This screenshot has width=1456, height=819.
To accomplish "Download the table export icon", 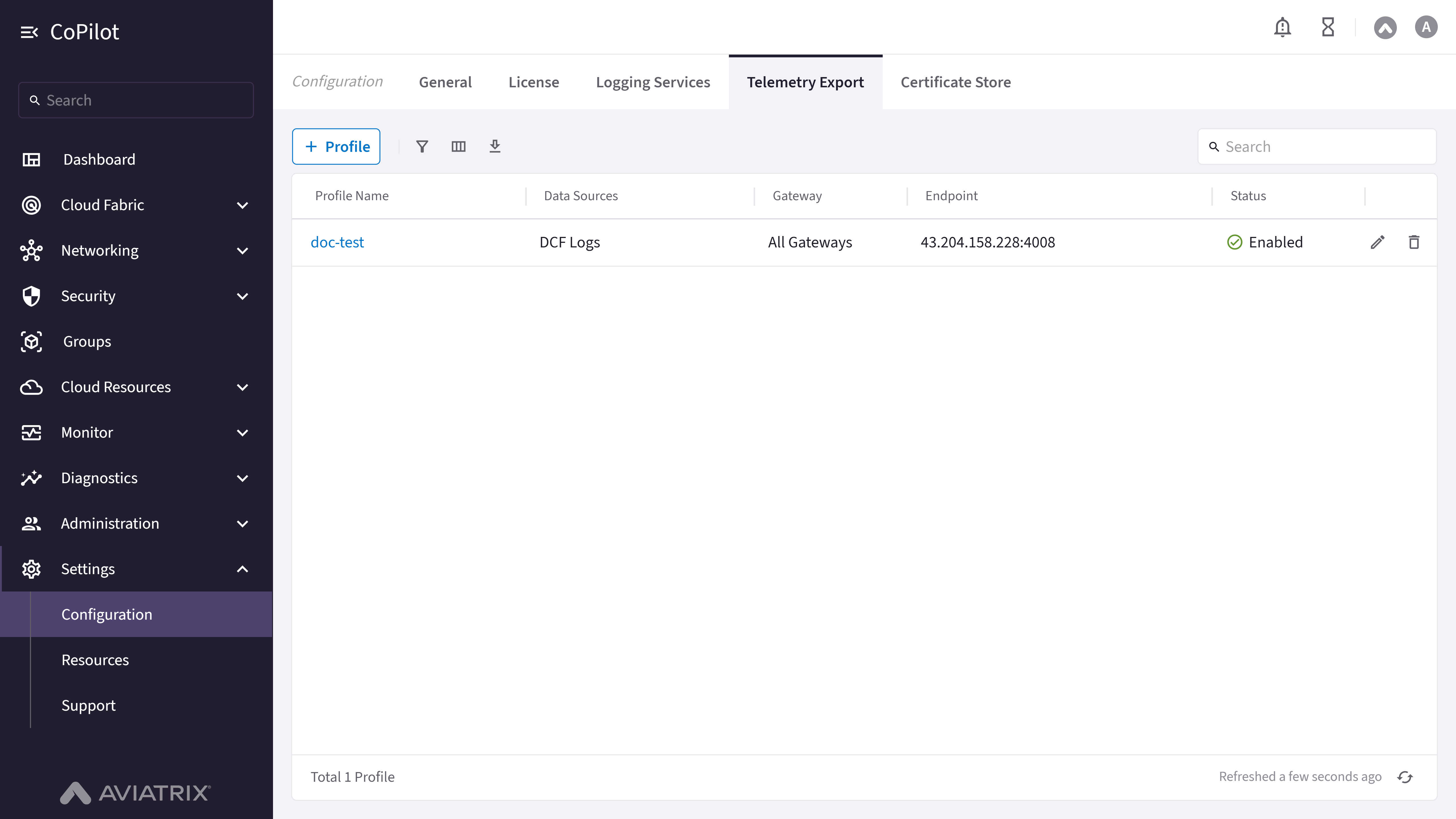I will pos(495,146).
